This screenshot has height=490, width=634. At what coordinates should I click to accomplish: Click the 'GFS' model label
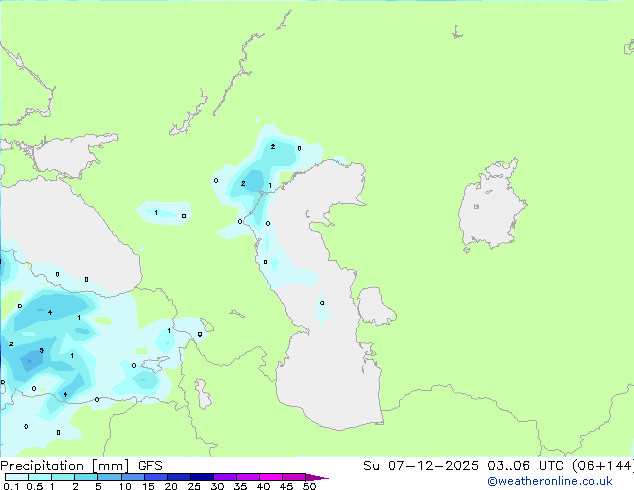(150, 466)
